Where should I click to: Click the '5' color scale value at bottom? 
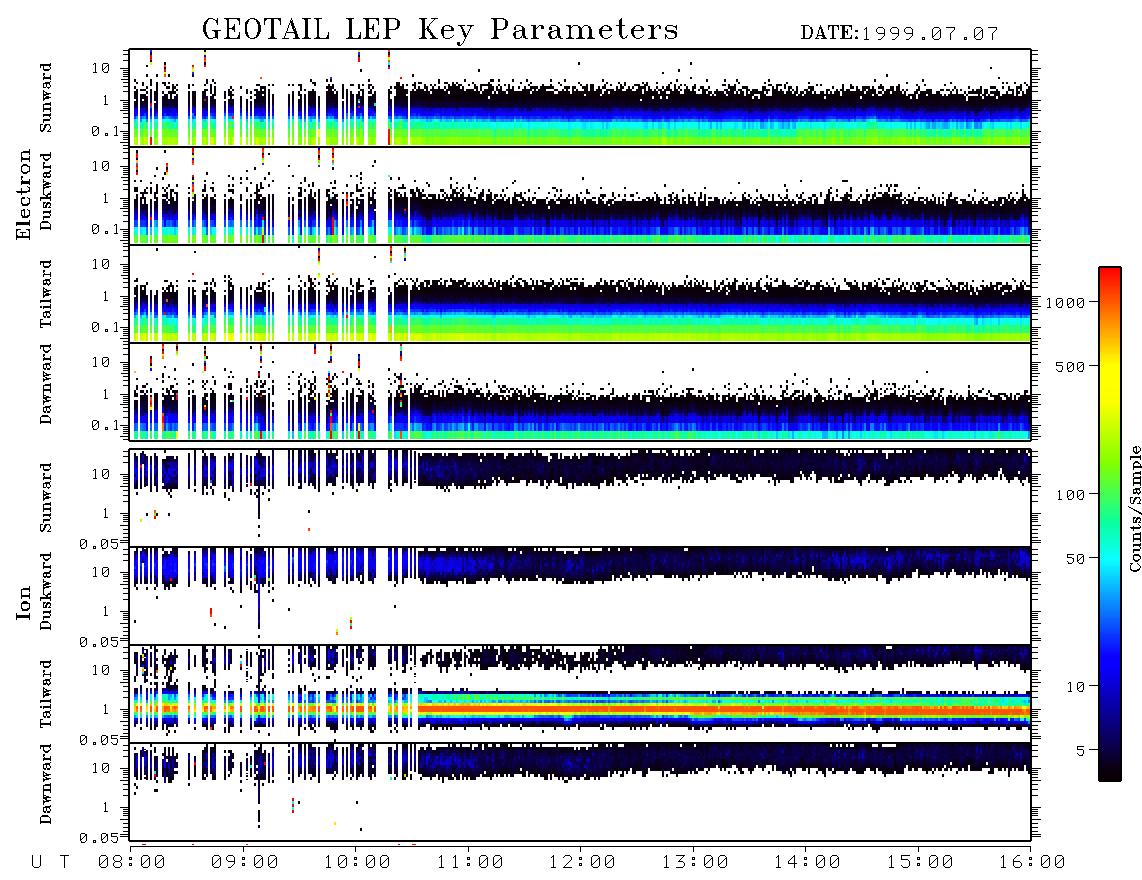pos(1081,751)
